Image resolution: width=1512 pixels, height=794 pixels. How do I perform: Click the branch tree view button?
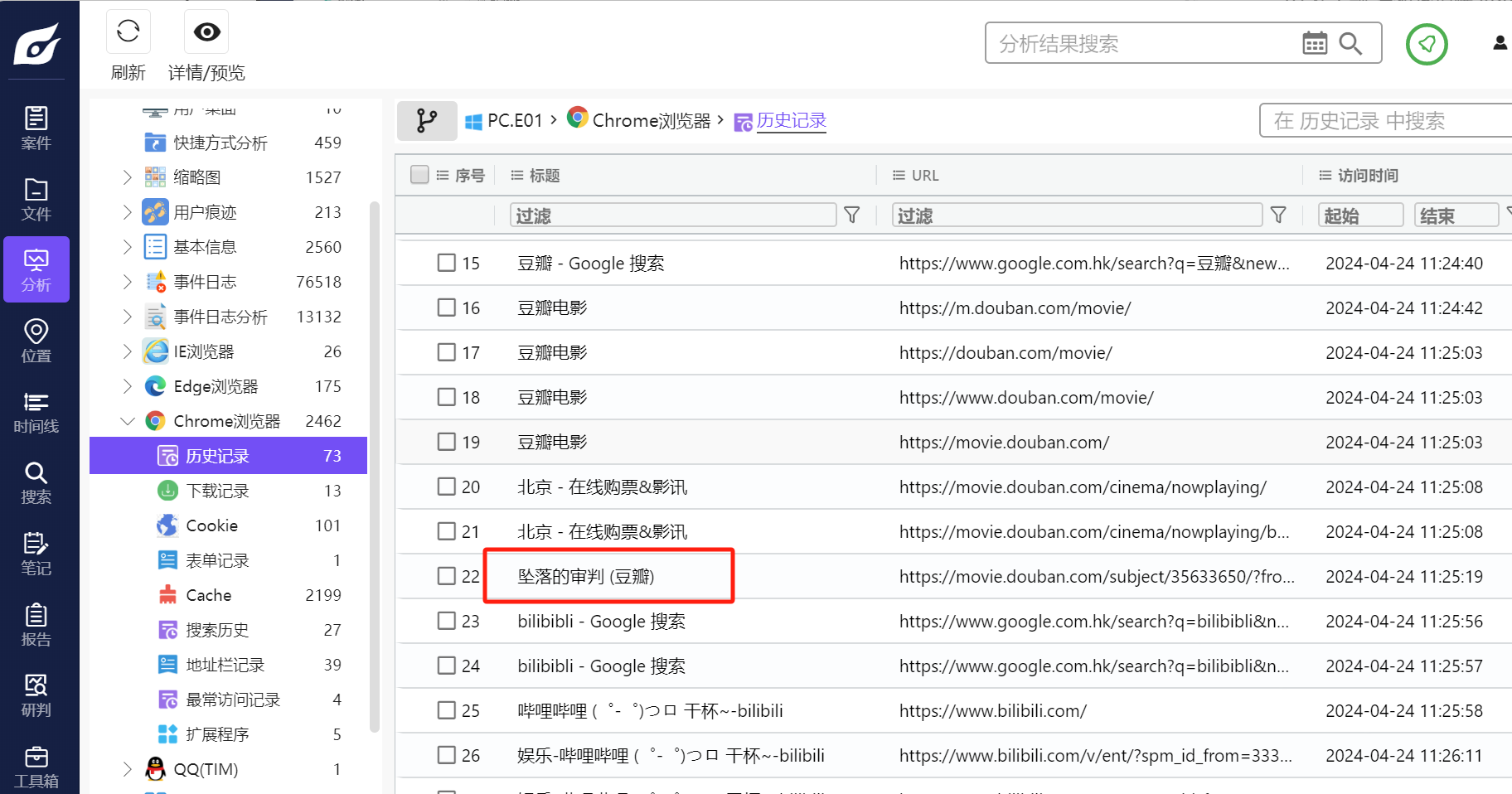tap(427, 121)
